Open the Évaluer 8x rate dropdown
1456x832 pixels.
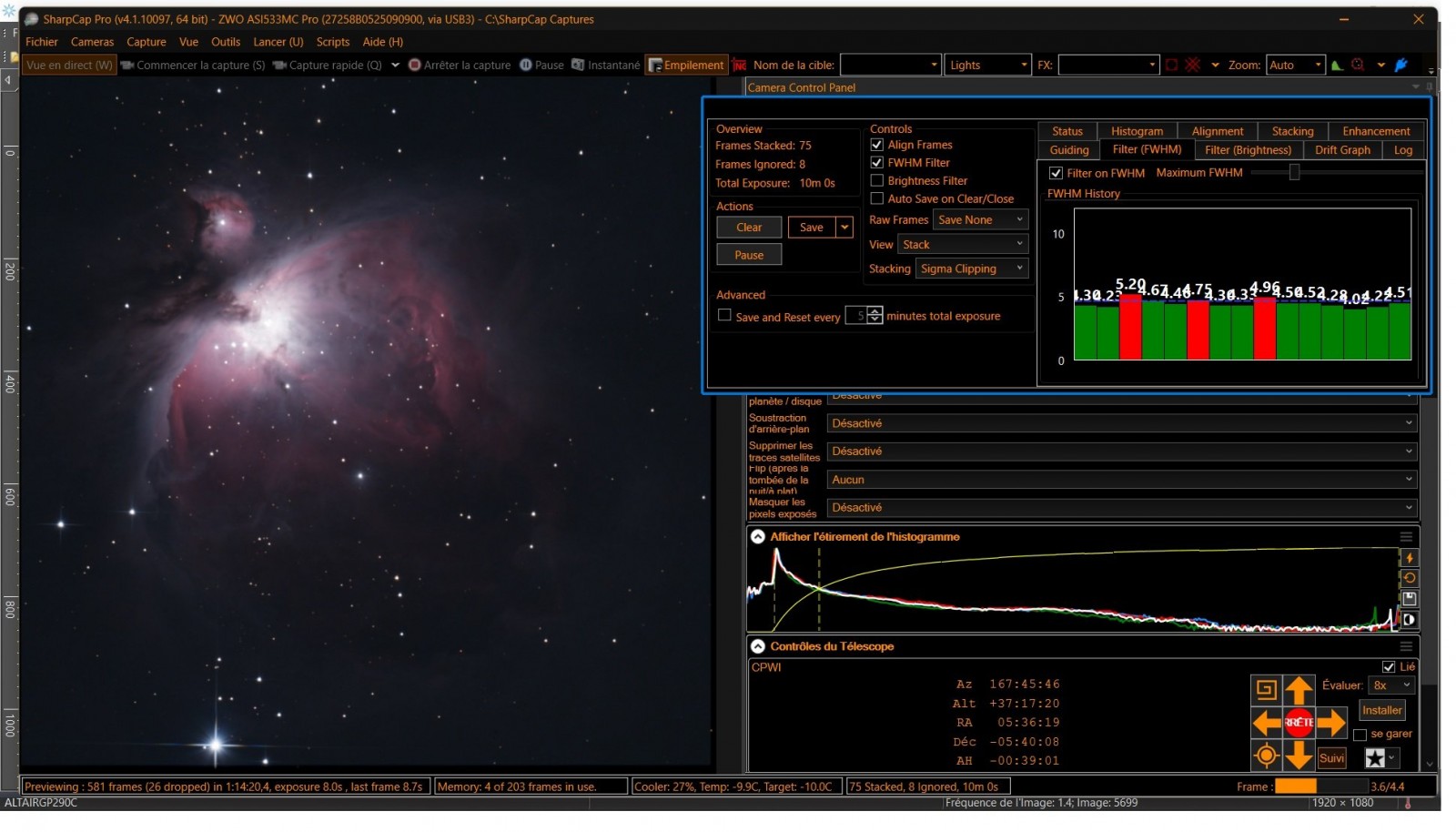click(1390, 685)
